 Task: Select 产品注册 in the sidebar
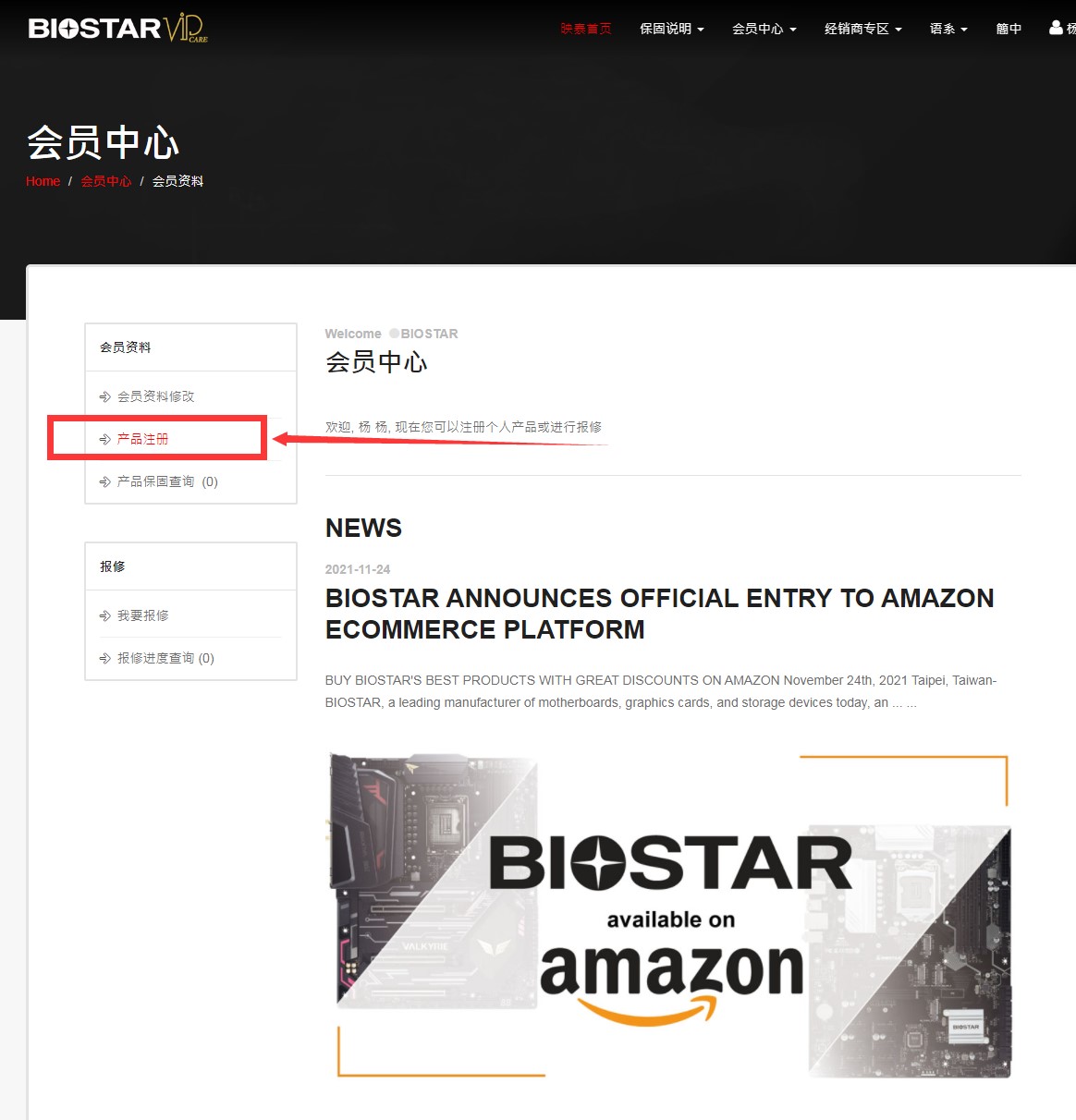pos(142,439)
